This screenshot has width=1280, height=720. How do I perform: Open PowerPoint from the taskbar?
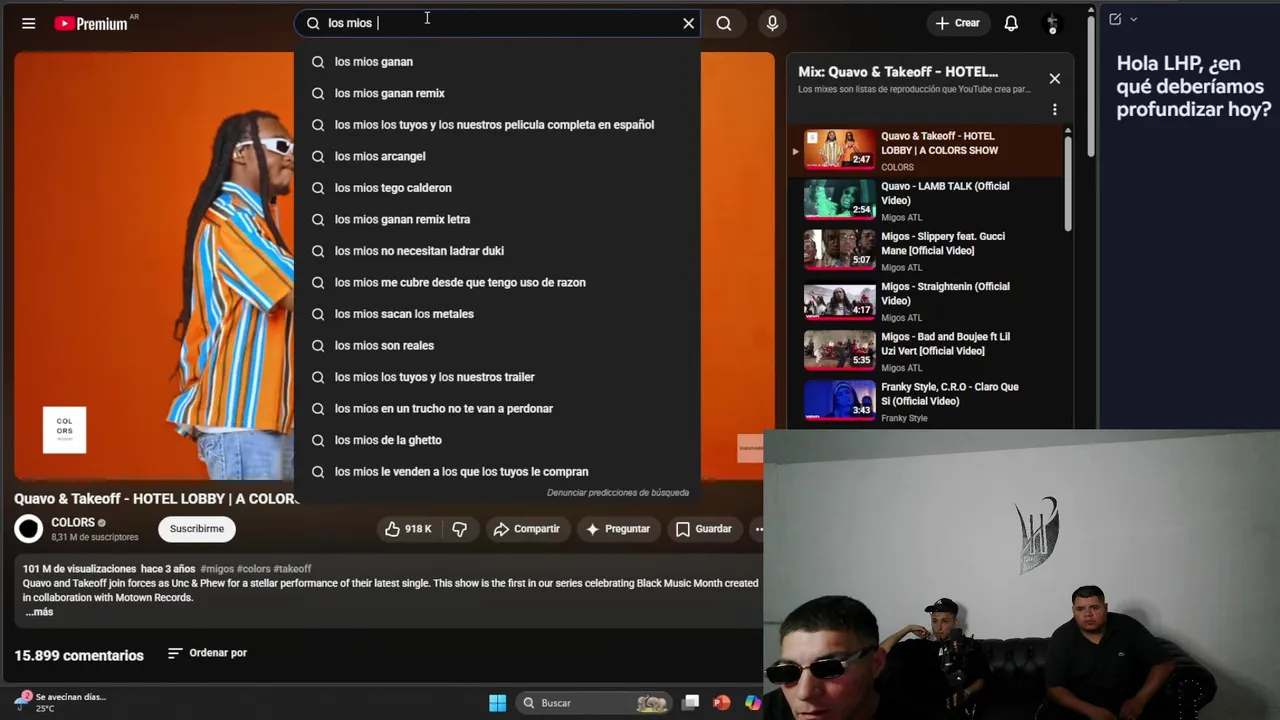tap(721, 703)
